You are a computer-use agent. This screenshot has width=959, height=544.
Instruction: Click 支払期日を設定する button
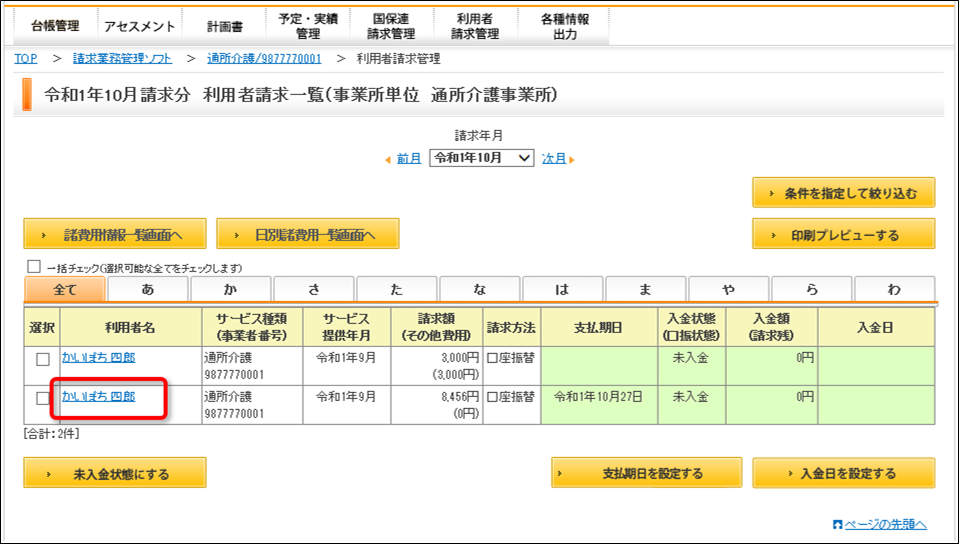(x=646, y=473)
